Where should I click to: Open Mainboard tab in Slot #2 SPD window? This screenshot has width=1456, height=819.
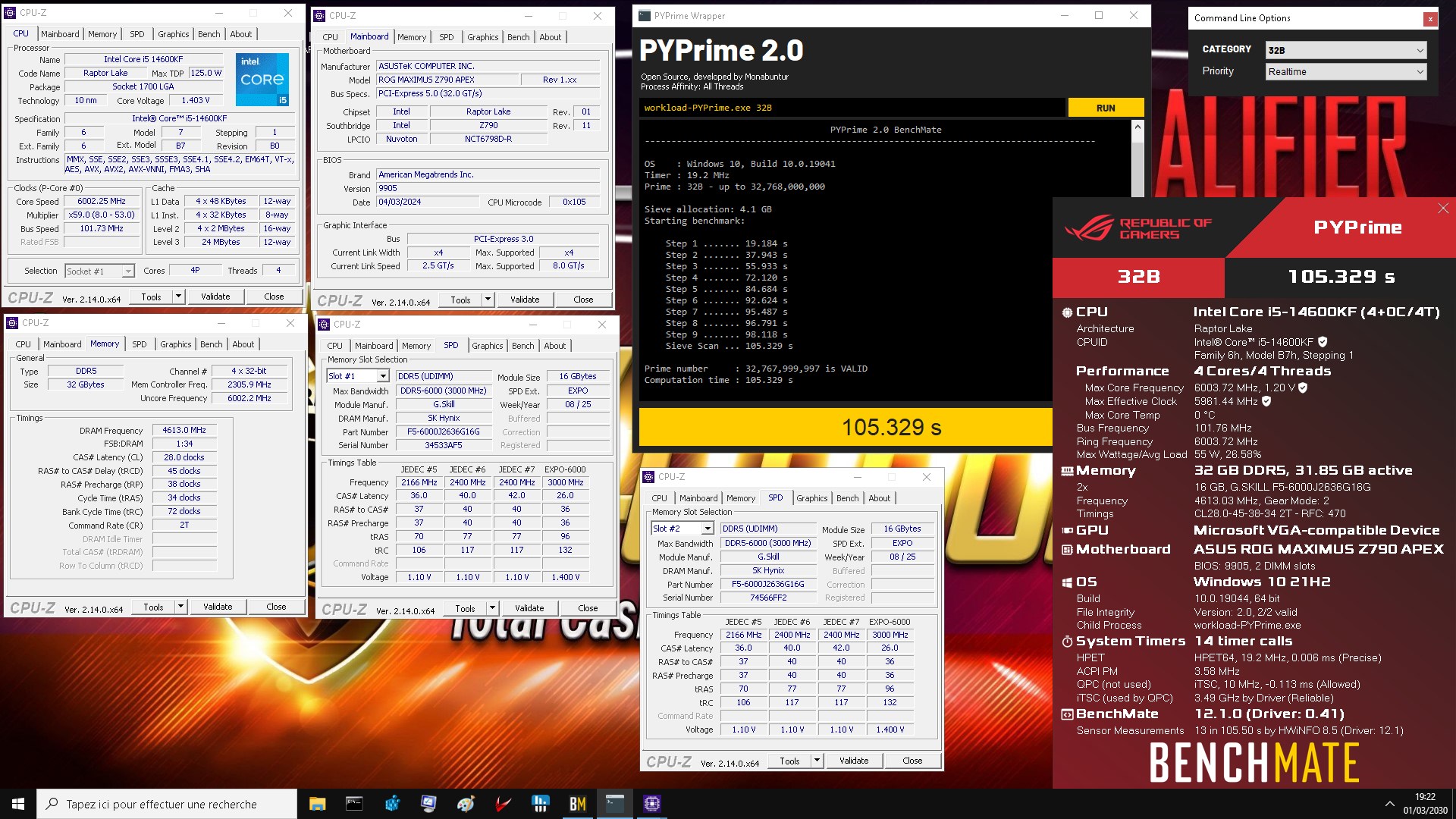698,498
